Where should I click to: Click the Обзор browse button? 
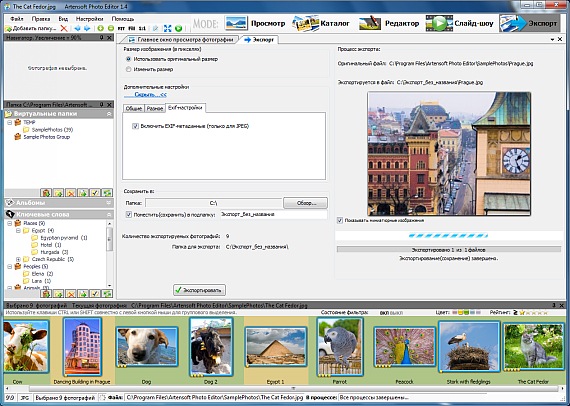click(x=305, y=203)
